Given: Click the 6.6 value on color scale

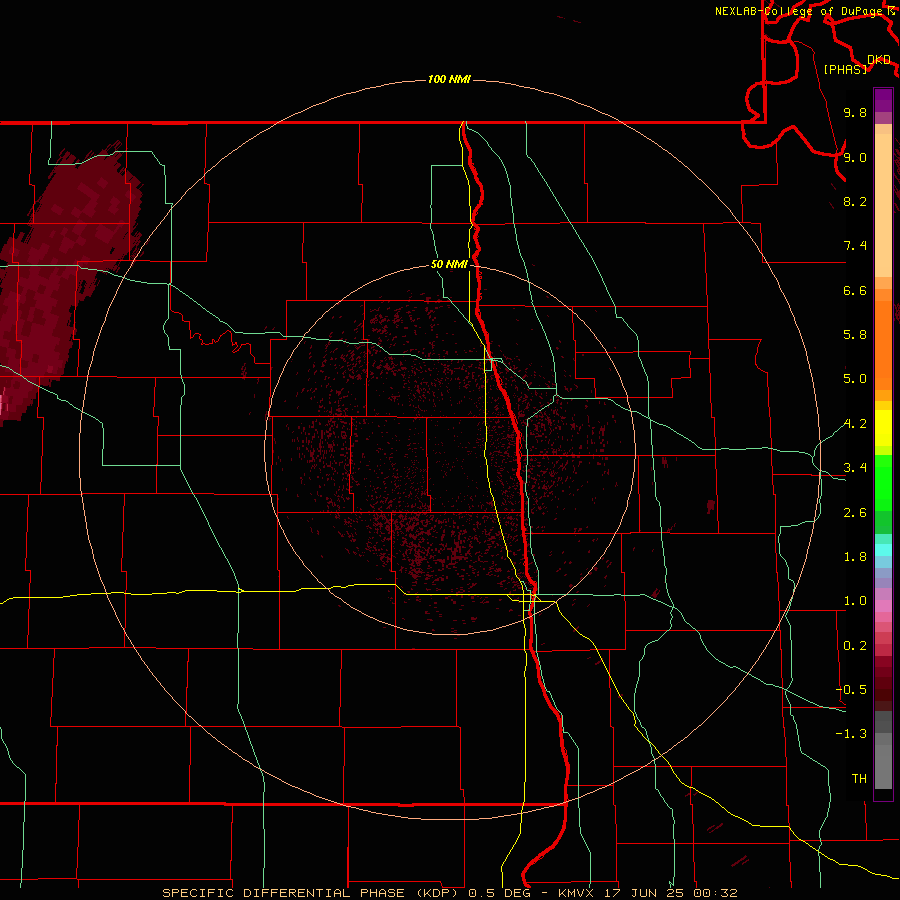Looking at the screenshot, I should (855, 290).
